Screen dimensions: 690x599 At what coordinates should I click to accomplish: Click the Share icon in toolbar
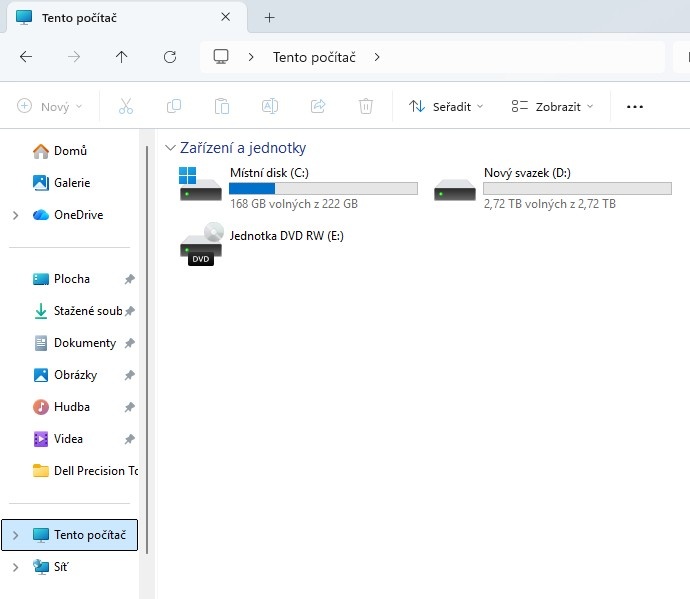coord(318,106)
